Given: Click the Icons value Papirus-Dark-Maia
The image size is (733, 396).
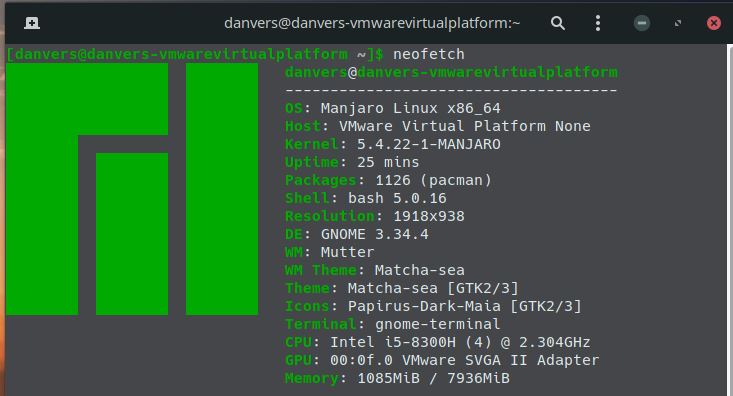Looking at the screenshot, I should [424, 306].
